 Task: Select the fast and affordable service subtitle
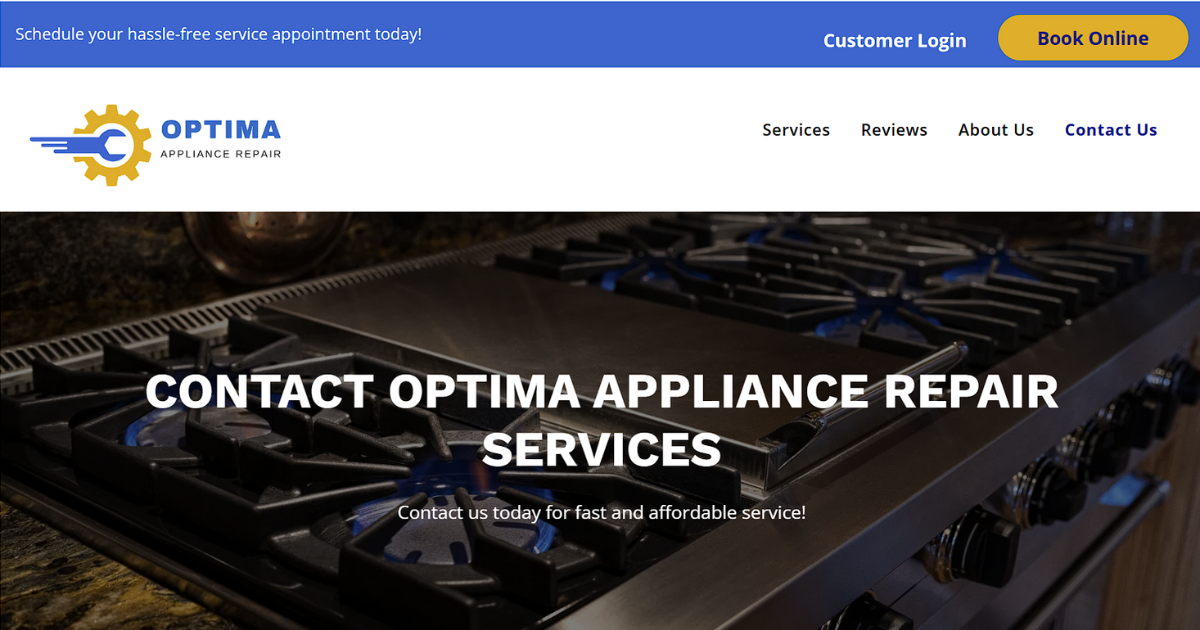(x=601, y=512)
